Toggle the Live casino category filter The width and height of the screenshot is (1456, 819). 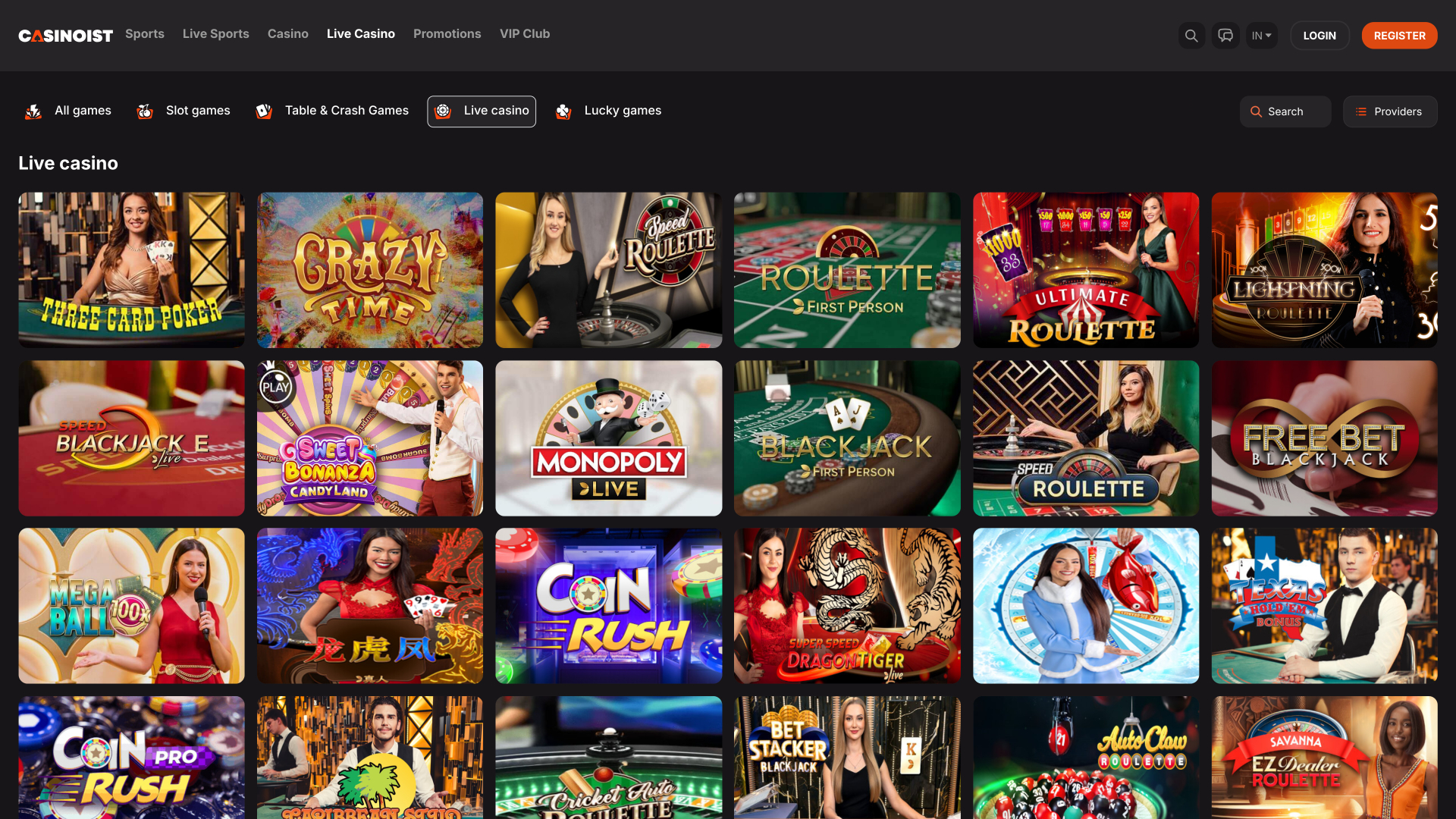(x=481, y=111)
